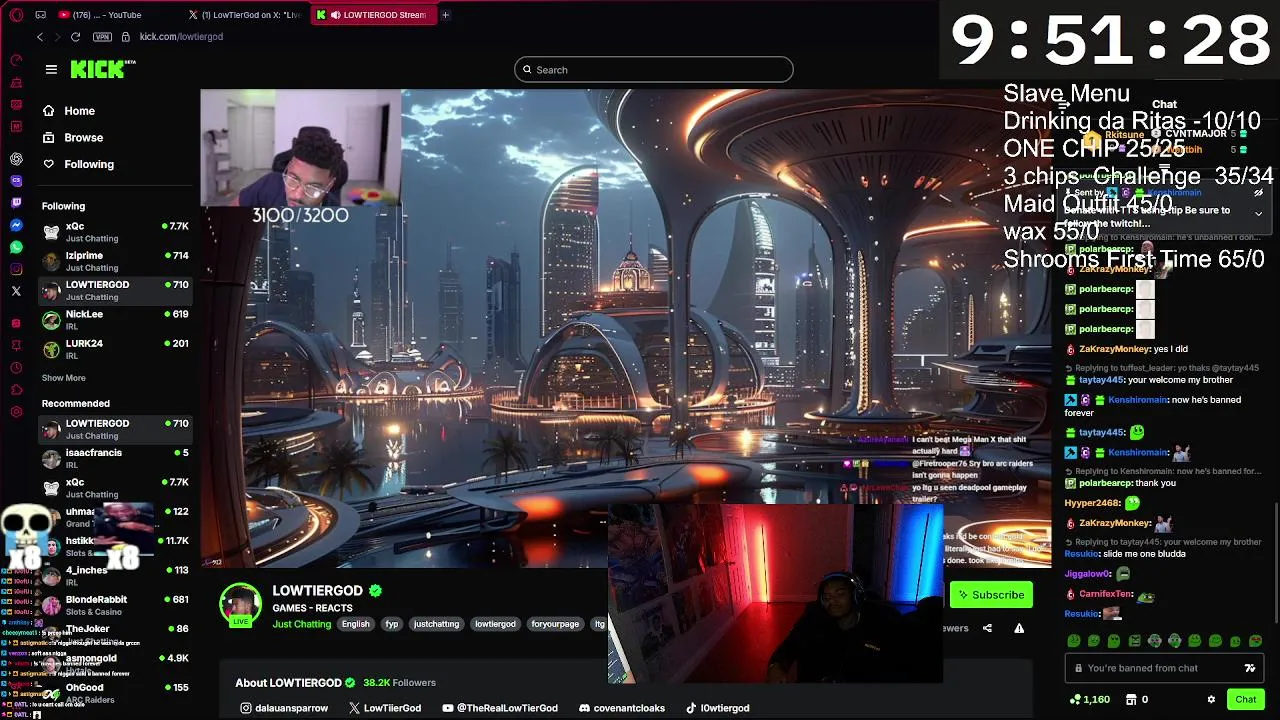Select the foryourpage tag
Image resolution: width=1280 pixels, height=720 pixels.
tap(555, 624)
